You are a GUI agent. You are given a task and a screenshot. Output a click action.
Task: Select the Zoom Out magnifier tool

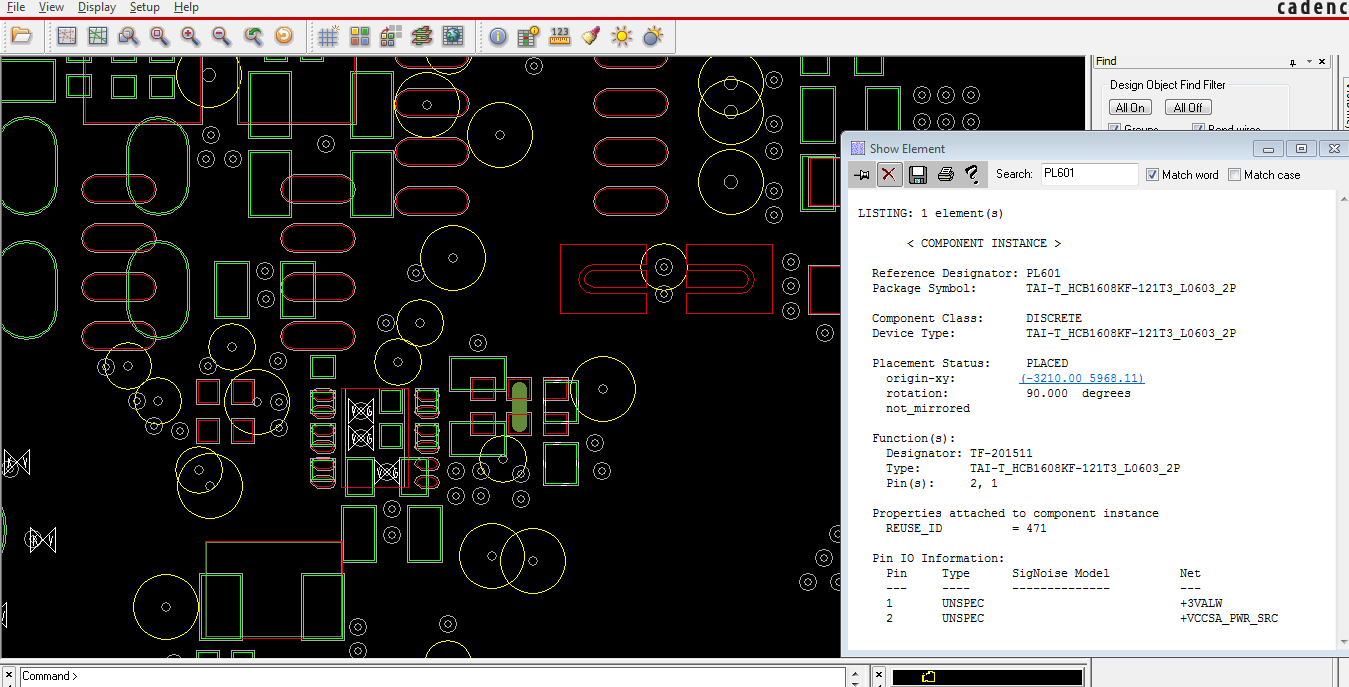point(222,36)
